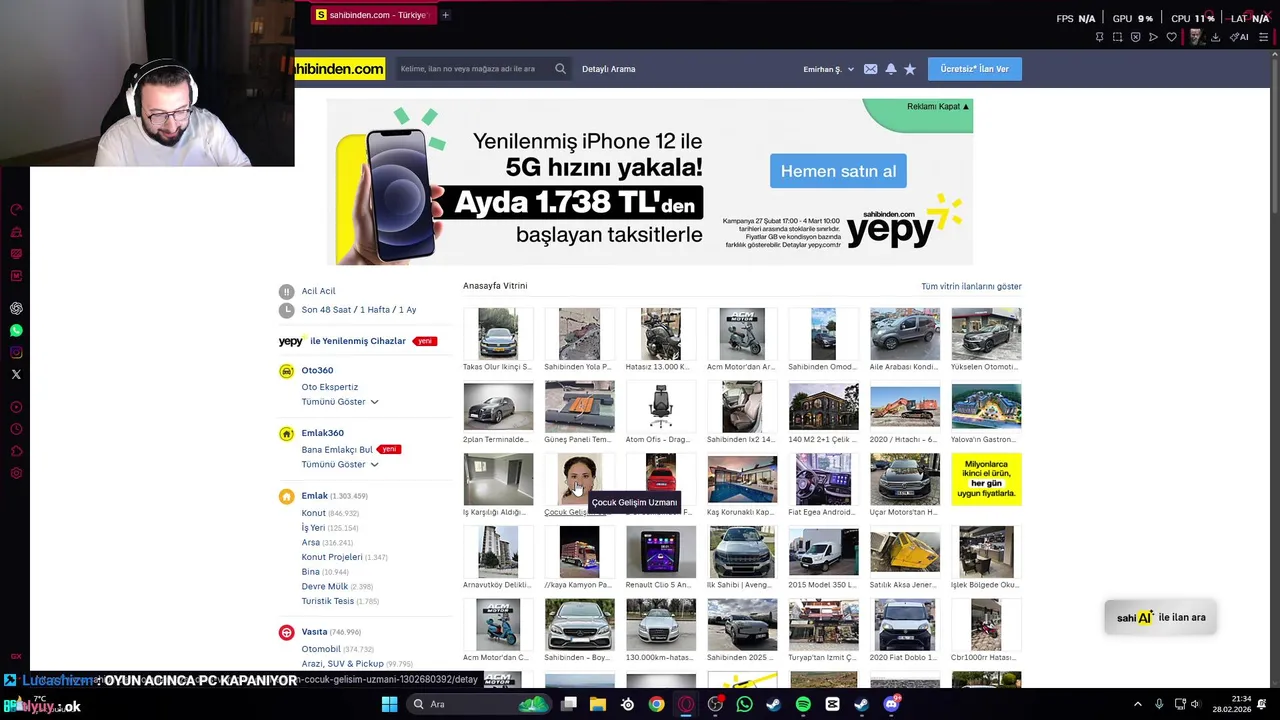Click the sahibinden search input field
Screen dimensions: 1280x720
pos(472,69)
